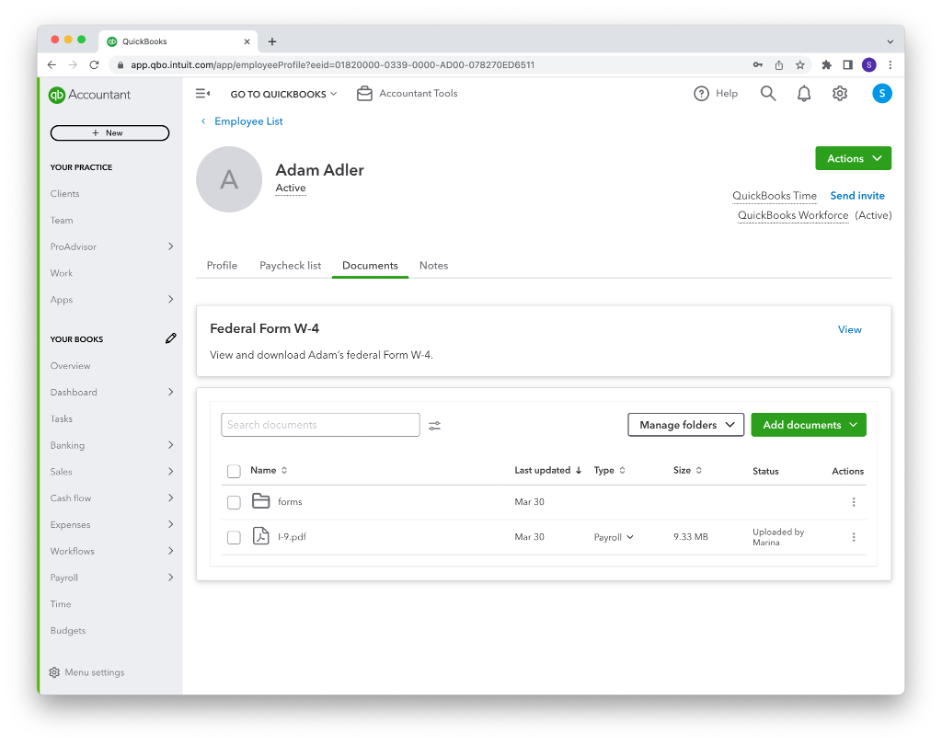Viewport: 942px width, 744px height.
Task: Open the search magnifier icon
Action: tap(768, 93)
